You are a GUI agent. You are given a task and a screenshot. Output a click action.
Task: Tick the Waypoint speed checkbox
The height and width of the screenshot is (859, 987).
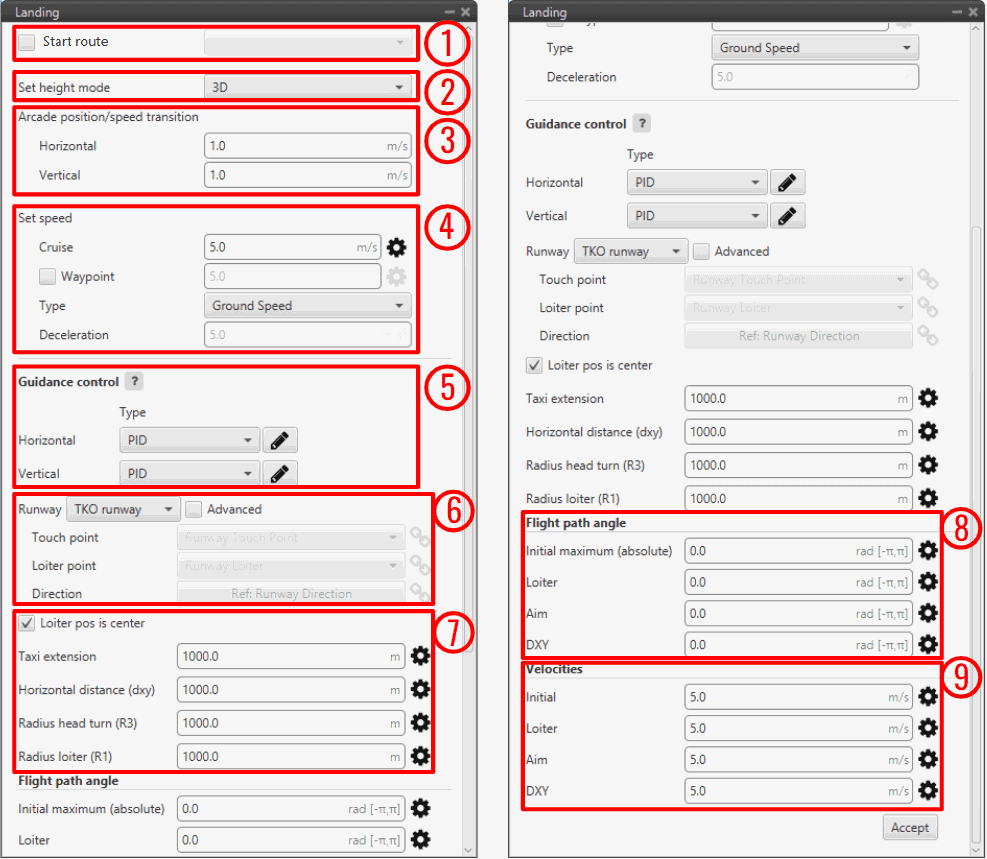47,276
